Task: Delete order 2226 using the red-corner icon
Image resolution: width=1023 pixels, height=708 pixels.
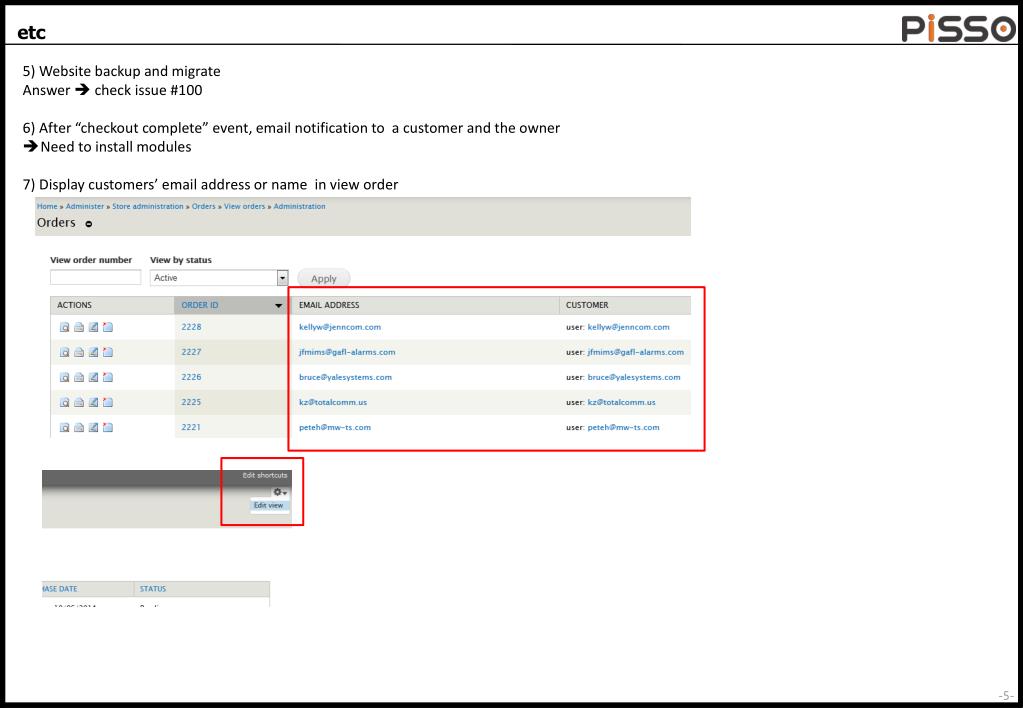Action: (108, 377)
